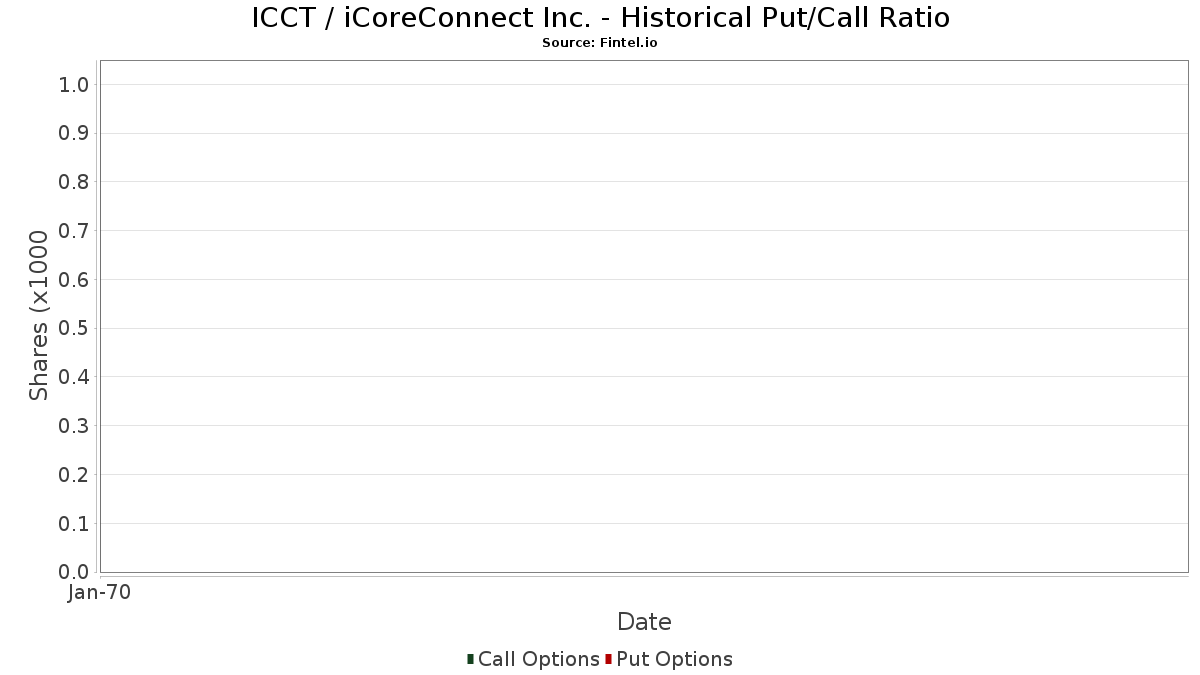The height and width of the screenshot is (675, 1200).
Task: Select the 0.6 y-axis tick label
Action: click(x=74, y=280)
